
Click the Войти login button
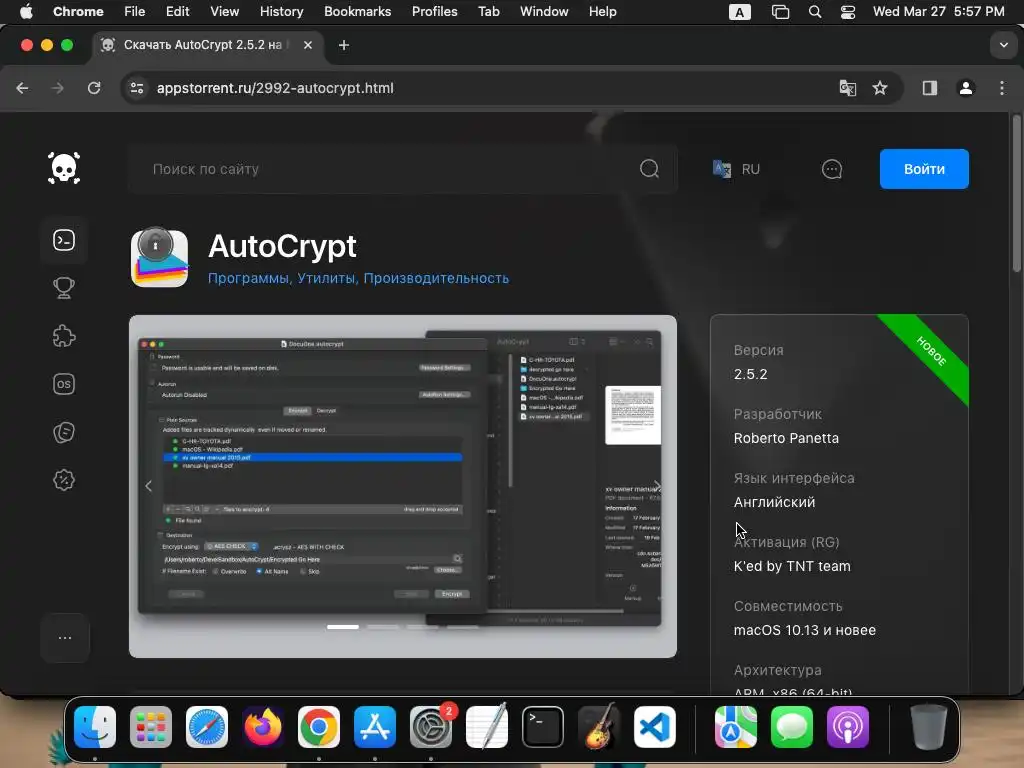click(924, 169)
